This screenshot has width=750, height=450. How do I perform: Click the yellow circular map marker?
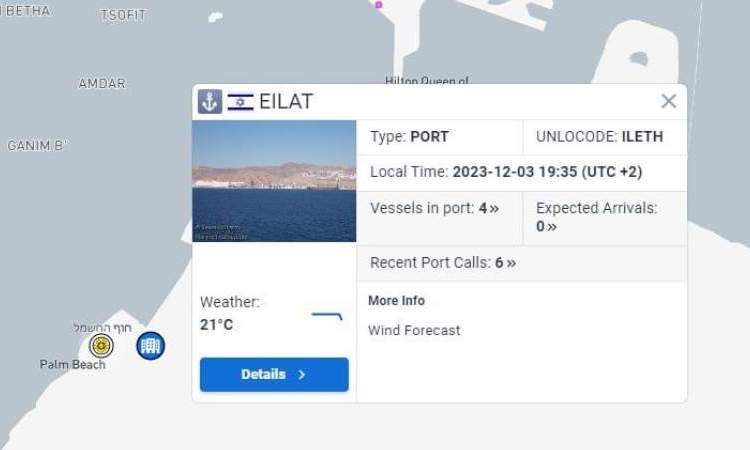101,345
